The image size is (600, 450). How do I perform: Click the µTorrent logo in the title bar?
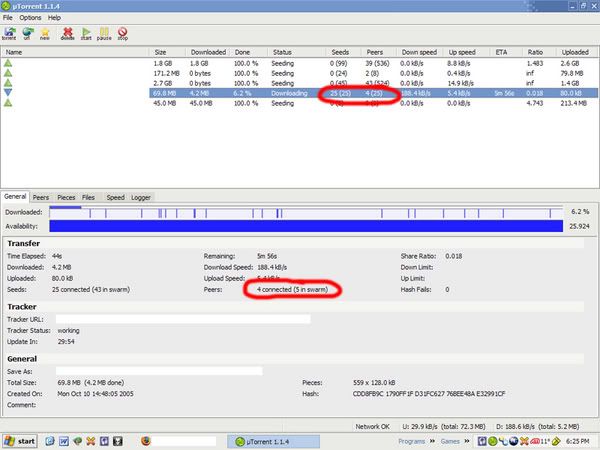(x=6, y=6)
